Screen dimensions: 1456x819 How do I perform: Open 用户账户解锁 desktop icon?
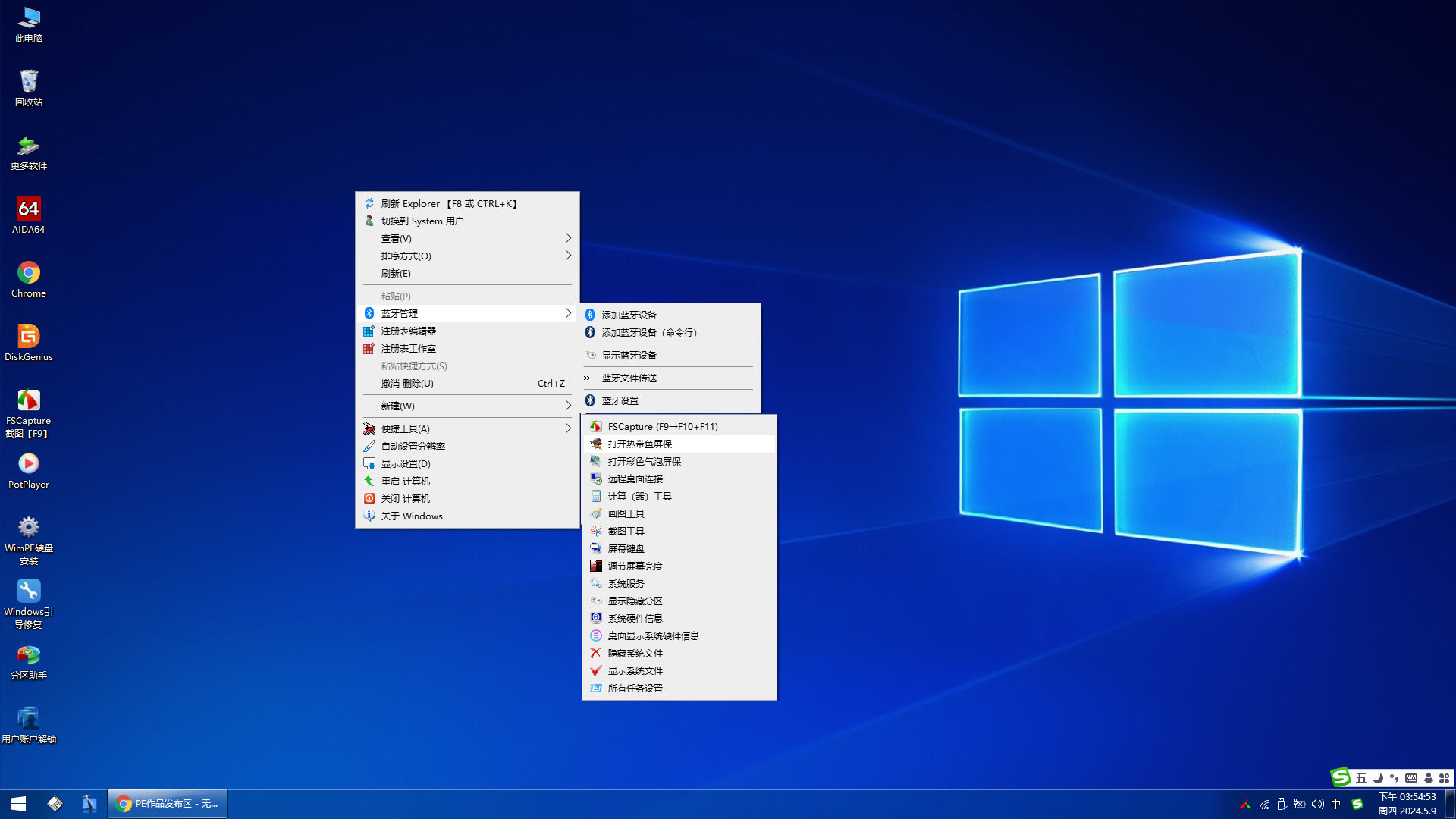click(x=29, y=725)
